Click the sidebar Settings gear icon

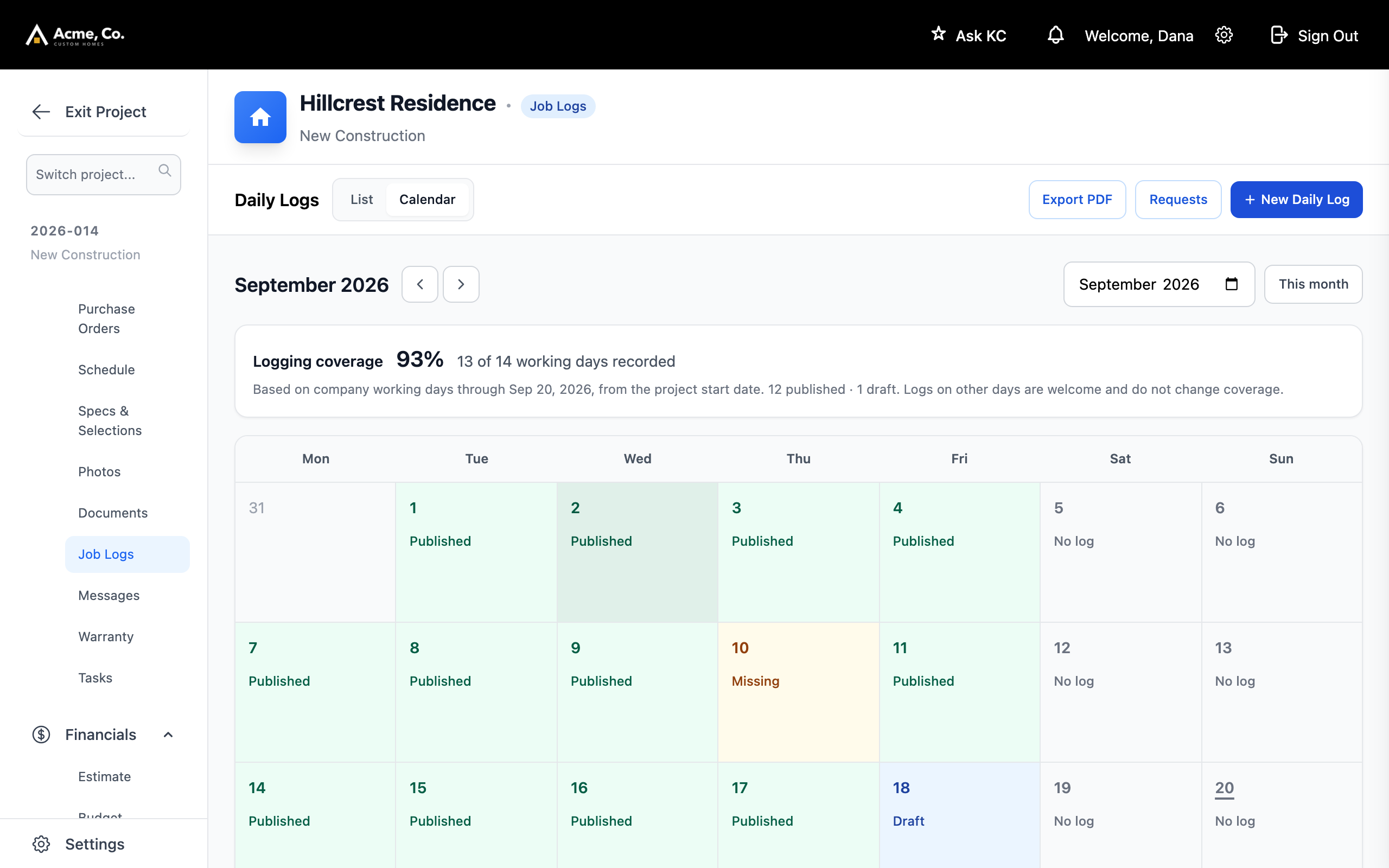[41, 844]
